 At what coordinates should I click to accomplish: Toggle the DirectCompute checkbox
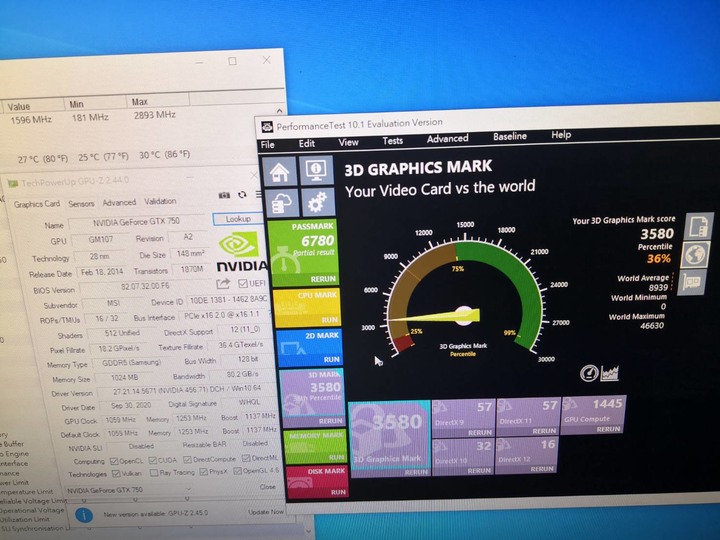click(187, 459)
